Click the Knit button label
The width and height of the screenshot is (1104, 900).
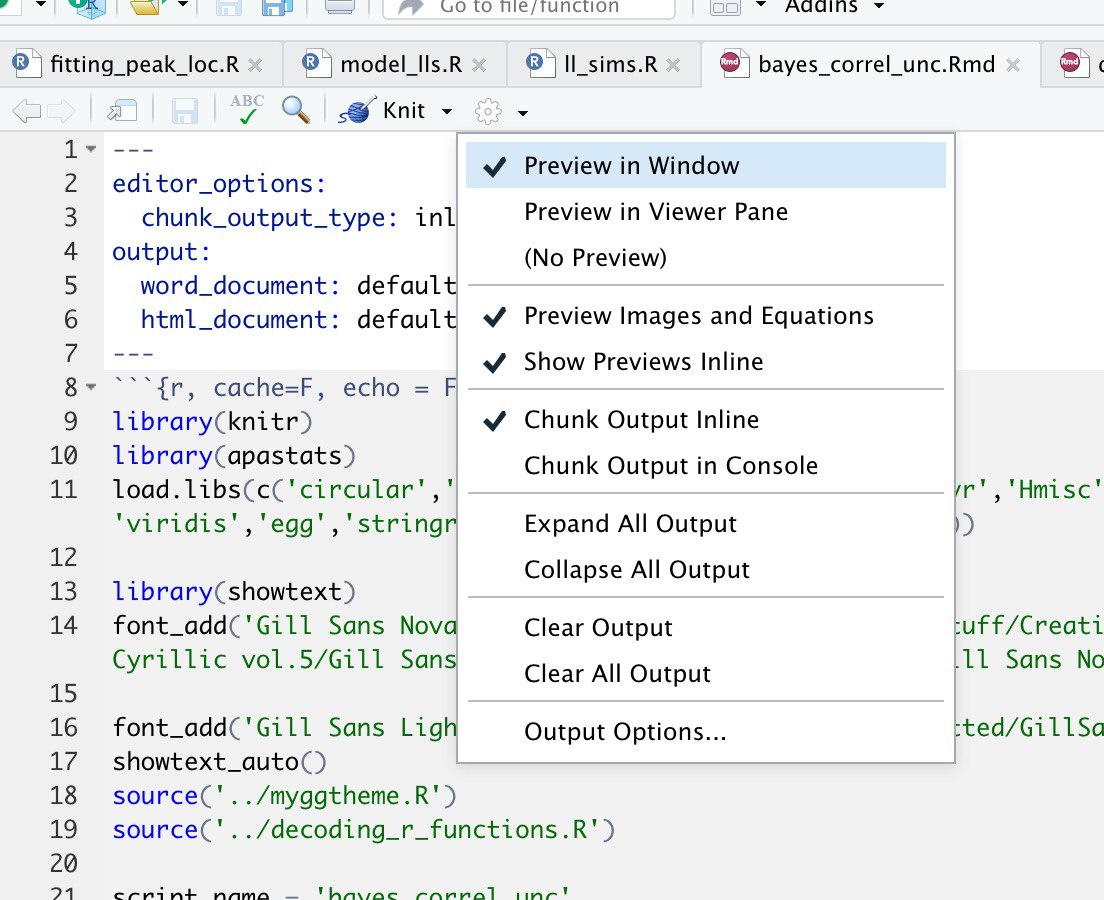(x=403, y=111)
